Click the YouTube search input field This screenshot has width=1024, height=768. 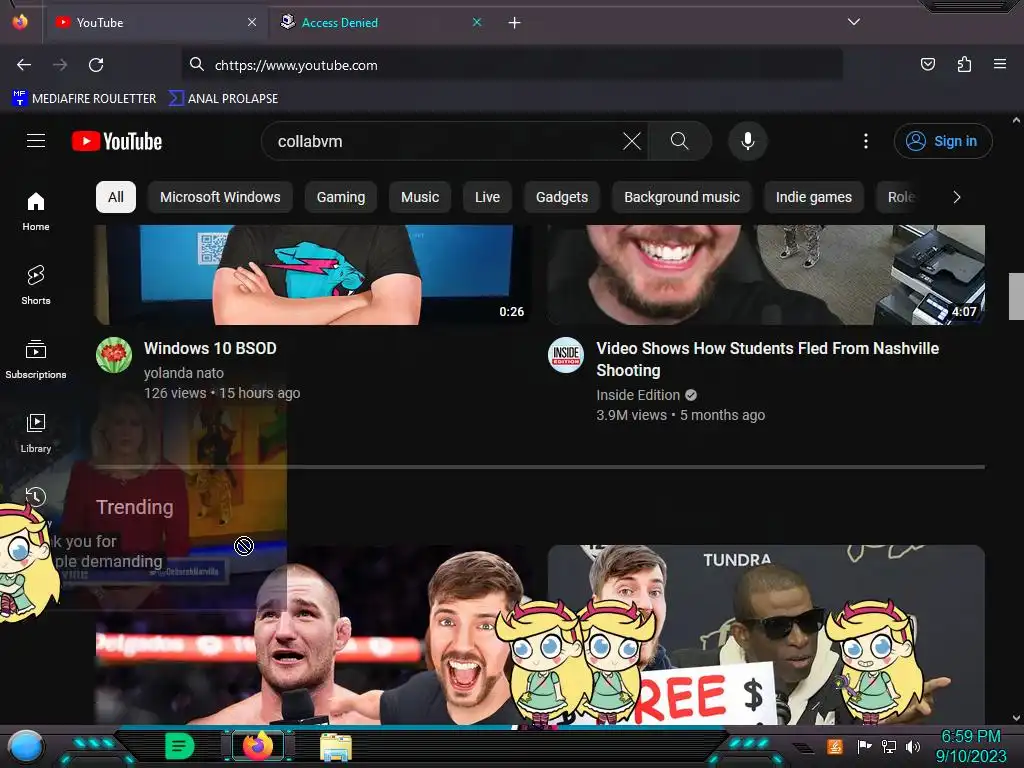(444, 141)
